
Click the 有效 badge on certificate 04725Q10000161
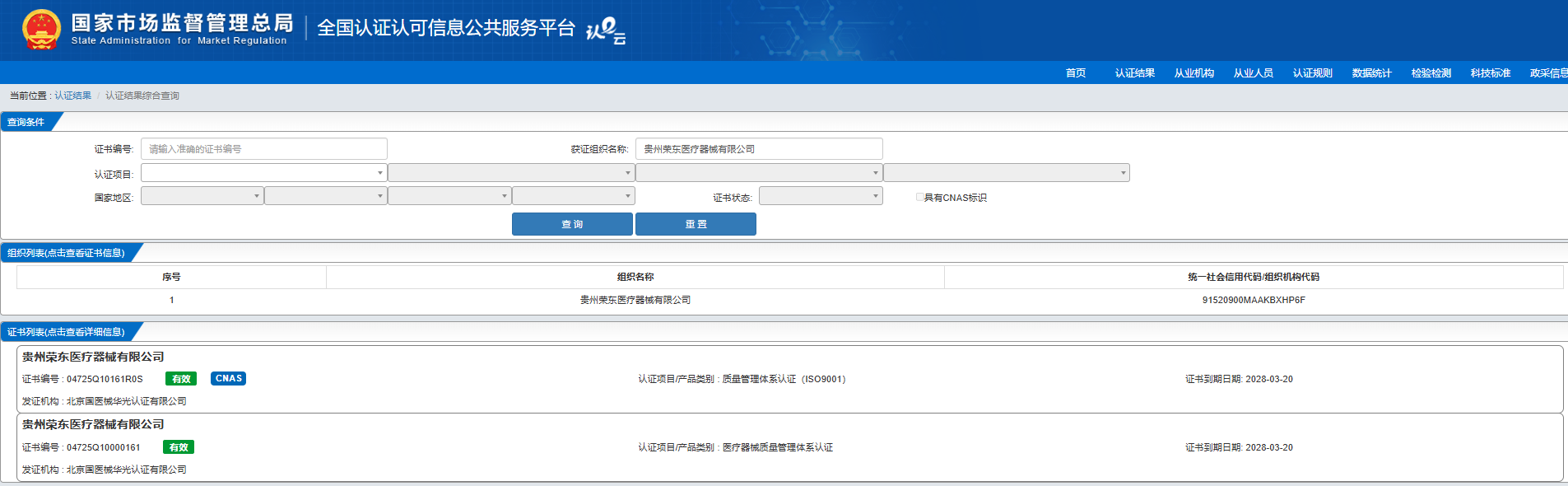[x=179, y=447]
